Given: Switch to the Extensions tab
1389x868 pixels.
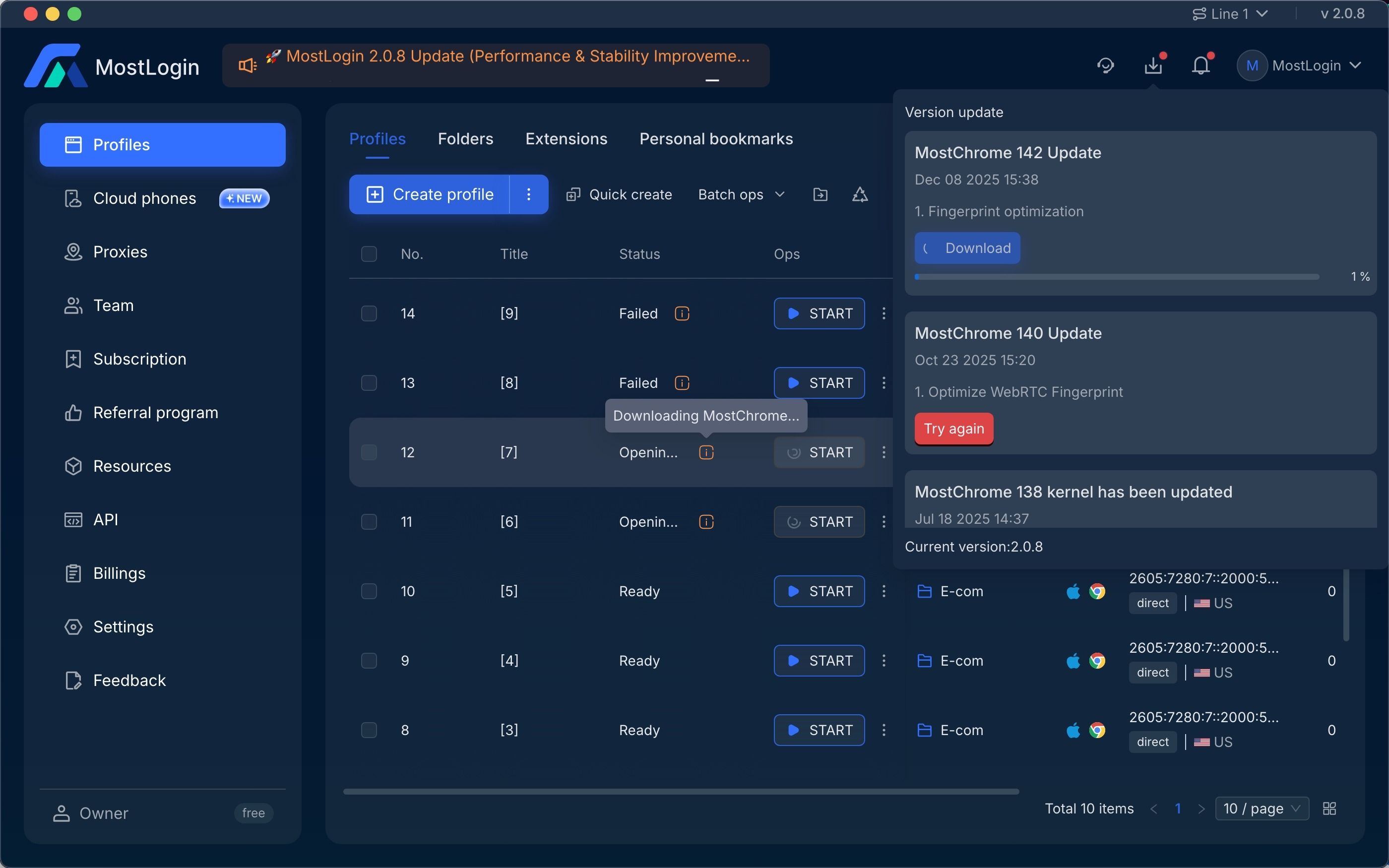Looking at the screenshot, I should coord(567,139).
